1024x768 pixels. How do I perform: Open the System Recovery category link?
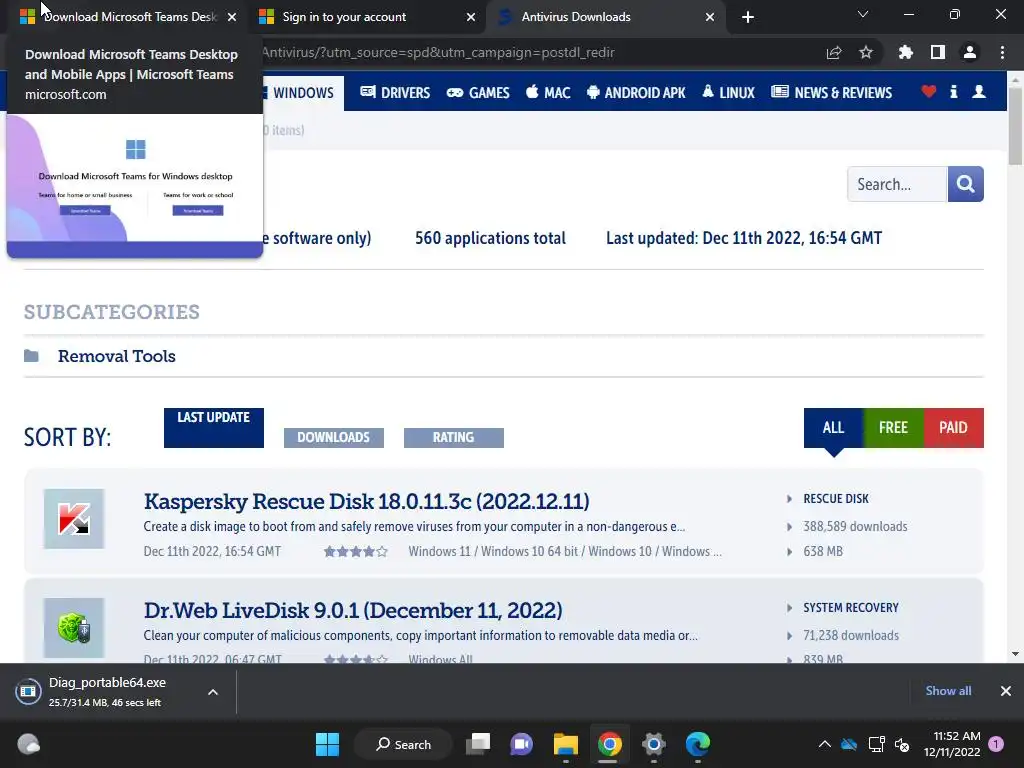pyautogui.click(x=851, y=608)
